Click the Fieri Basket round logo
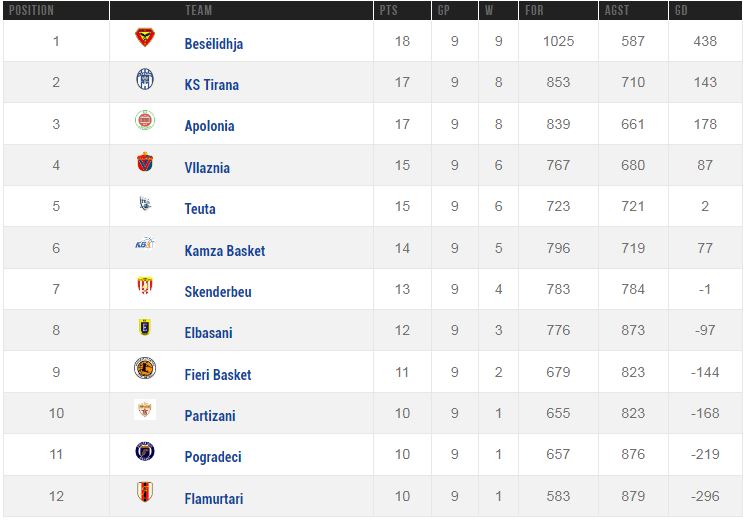This screenshot has height=520, width=743. click(145, 369)
